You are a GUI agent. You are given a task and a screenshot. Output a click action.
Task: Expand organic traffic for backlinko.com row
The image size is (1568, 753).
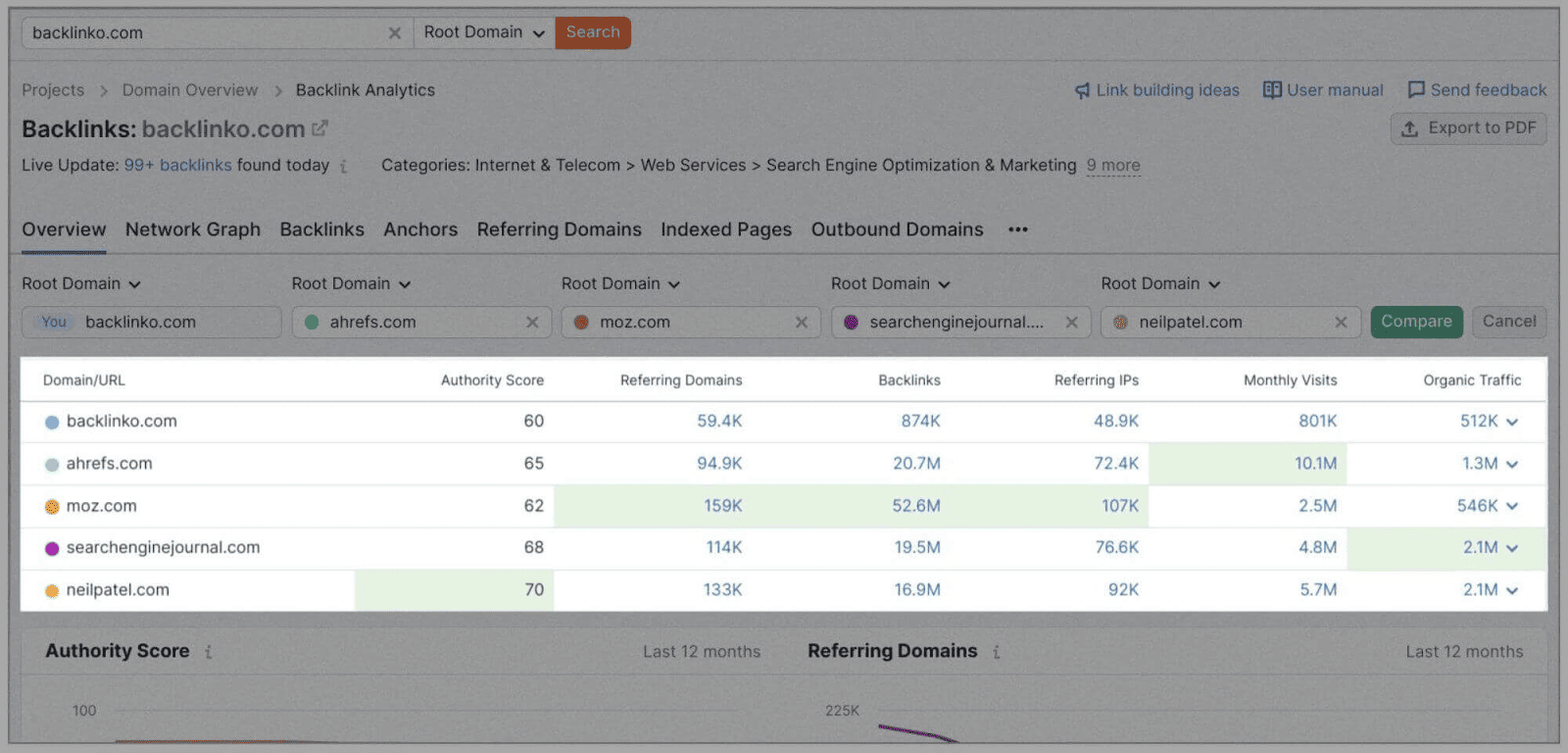[1512, 422]
